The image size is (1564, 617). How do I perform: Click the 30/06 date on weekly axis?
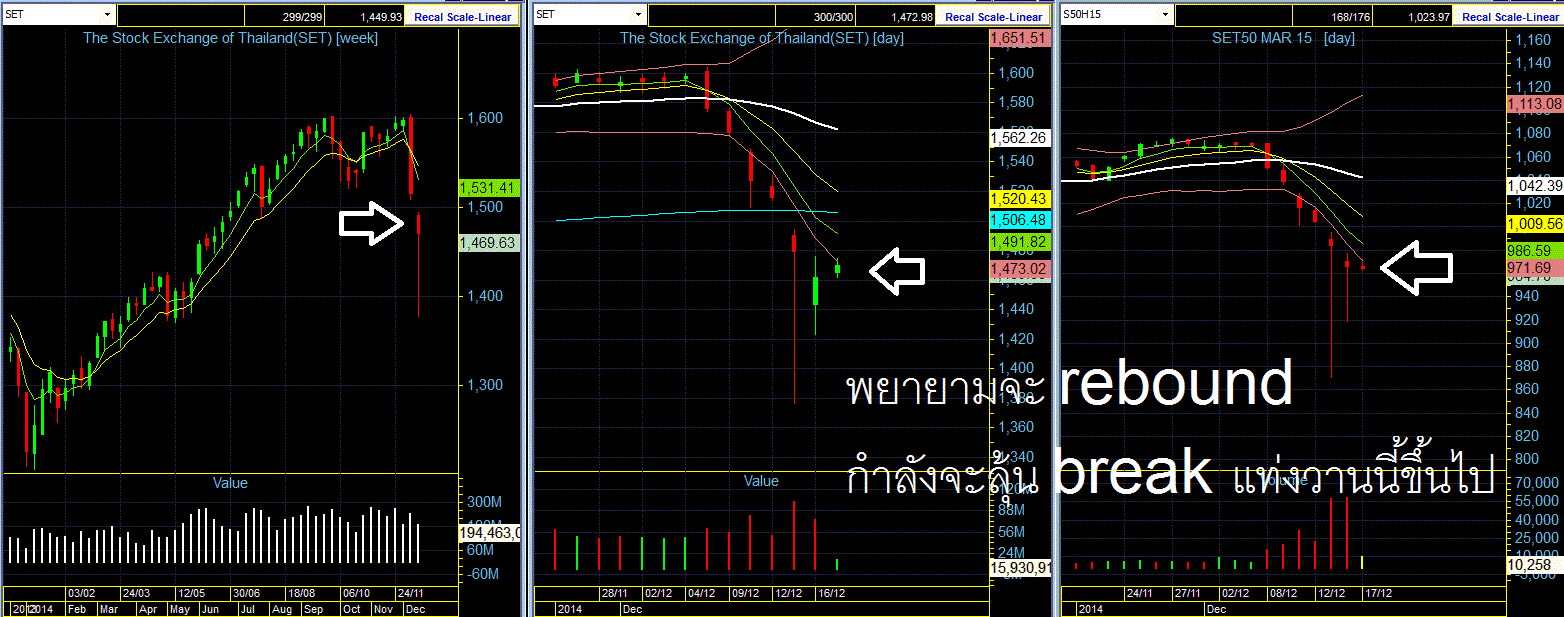[x=245, y=593]
